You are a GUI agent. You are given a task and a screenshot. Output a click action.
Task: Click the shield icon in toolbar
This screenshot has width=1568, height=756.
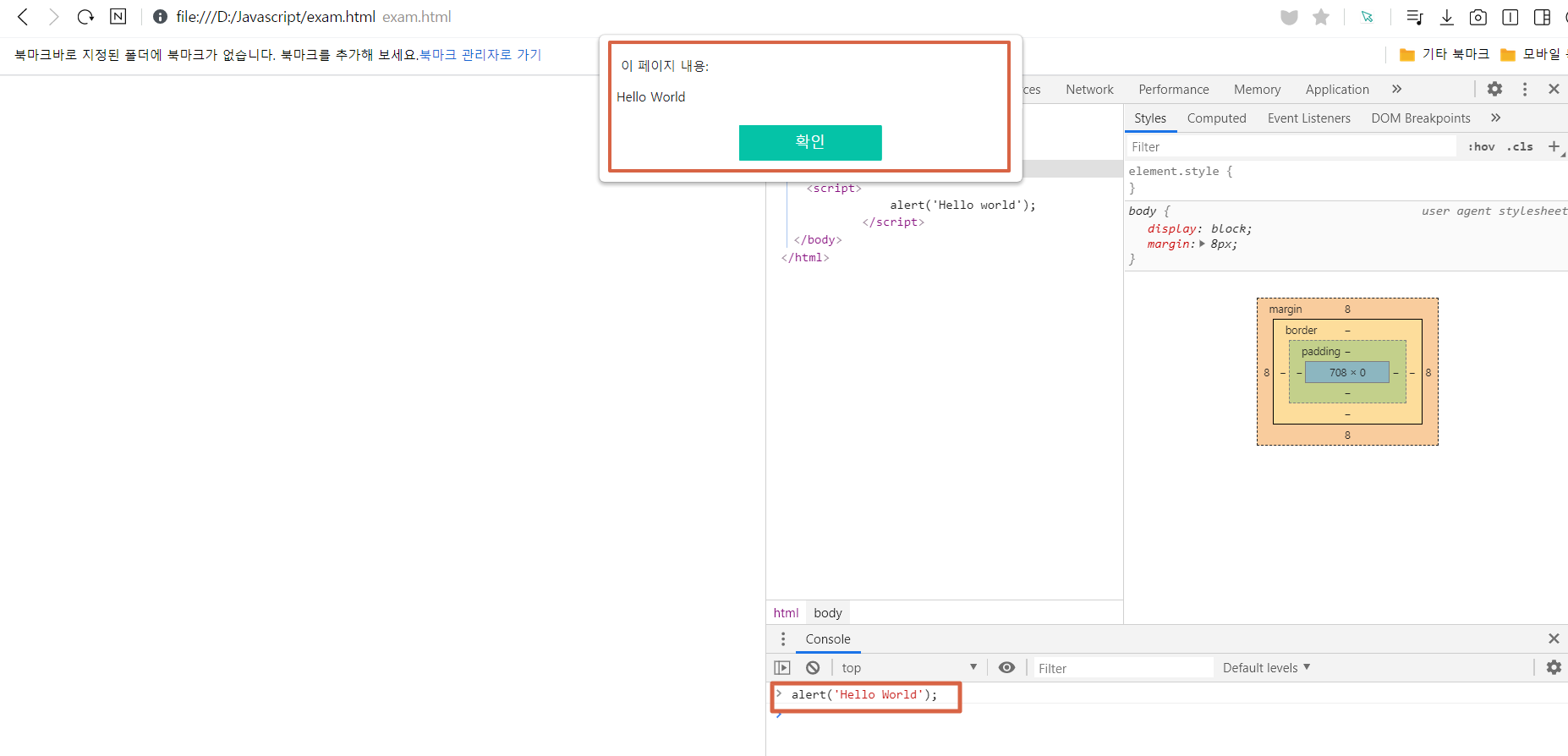point(1289,17)
